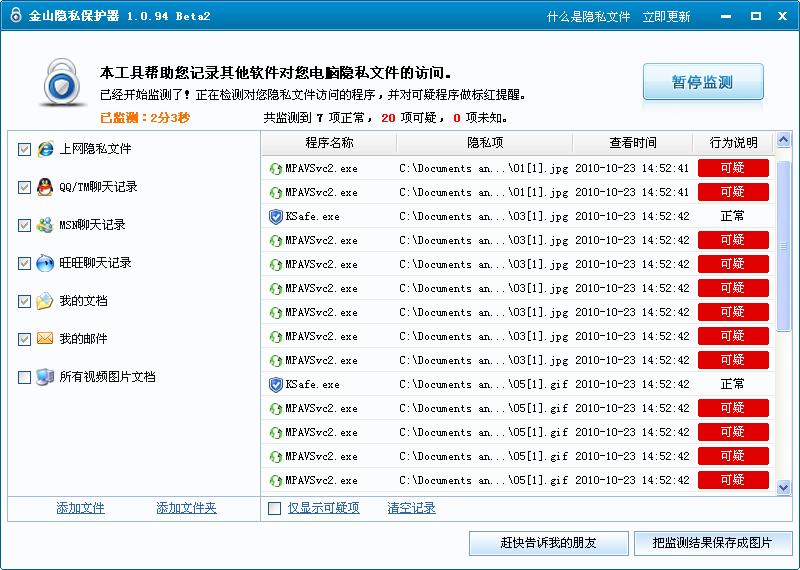This screenshot has height=570, width=800.
Task: Click the lock icon in title bar
Action: click(x=16, y=15)
